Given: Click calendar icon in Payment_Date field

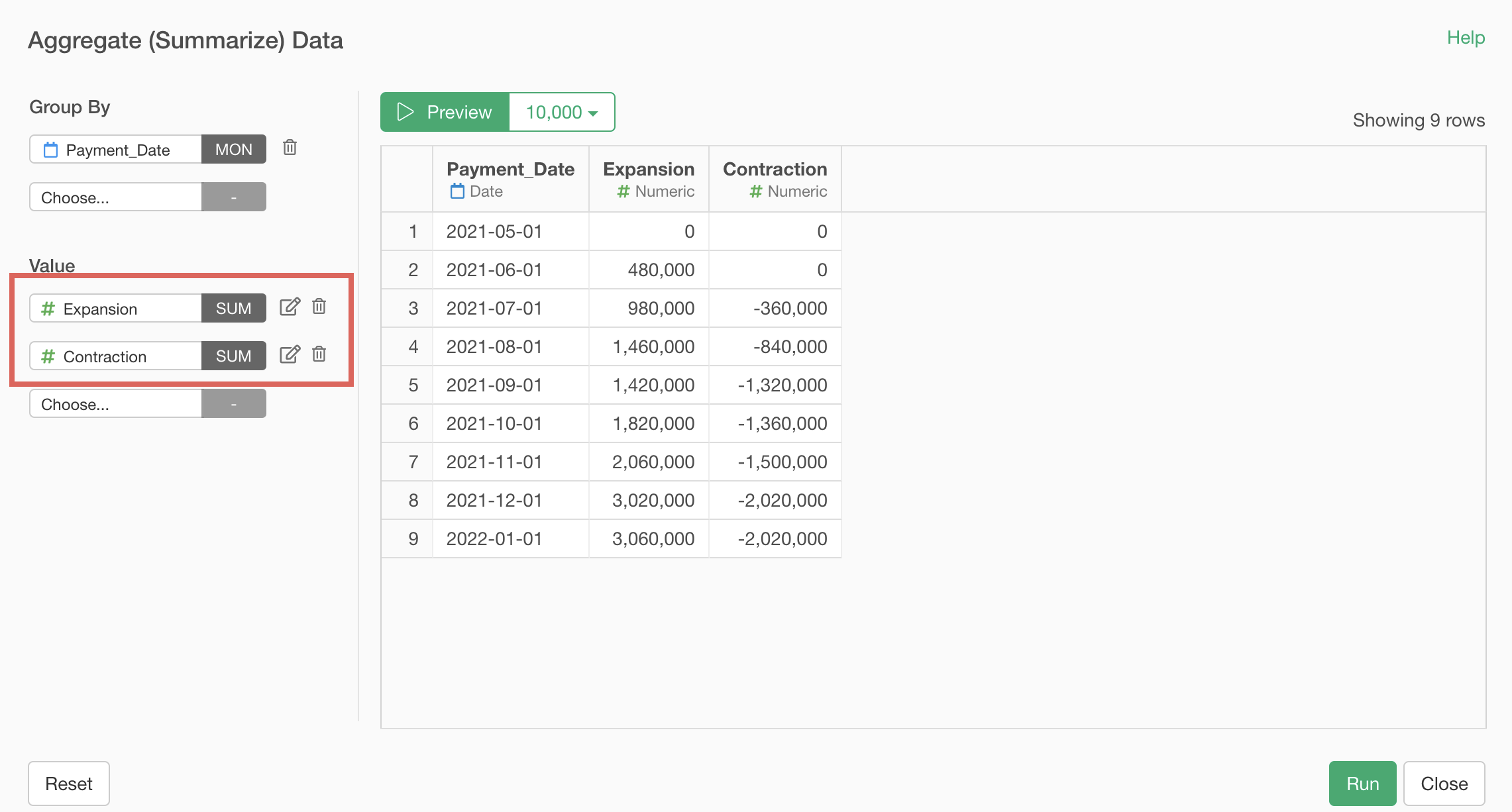Looking at the screenshot, I should 51,150.
